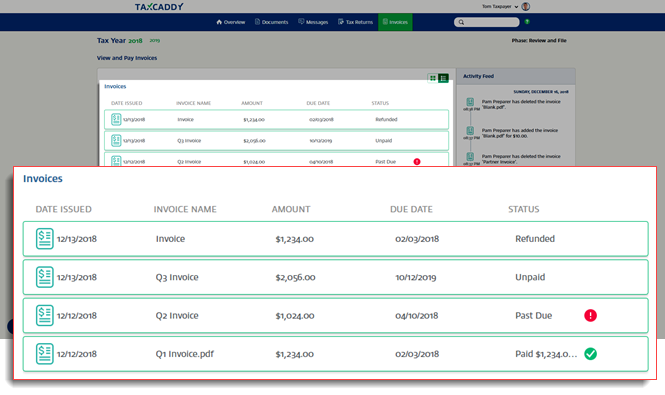Switch invoices to grid tile view

point(433,78)
